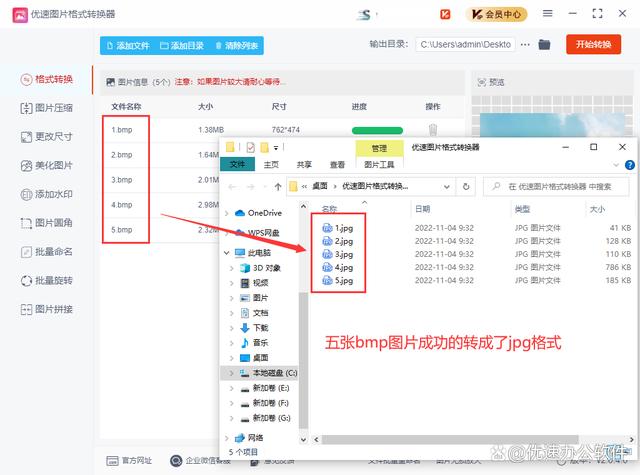Click the 清除列表 button

click(237, 46)
